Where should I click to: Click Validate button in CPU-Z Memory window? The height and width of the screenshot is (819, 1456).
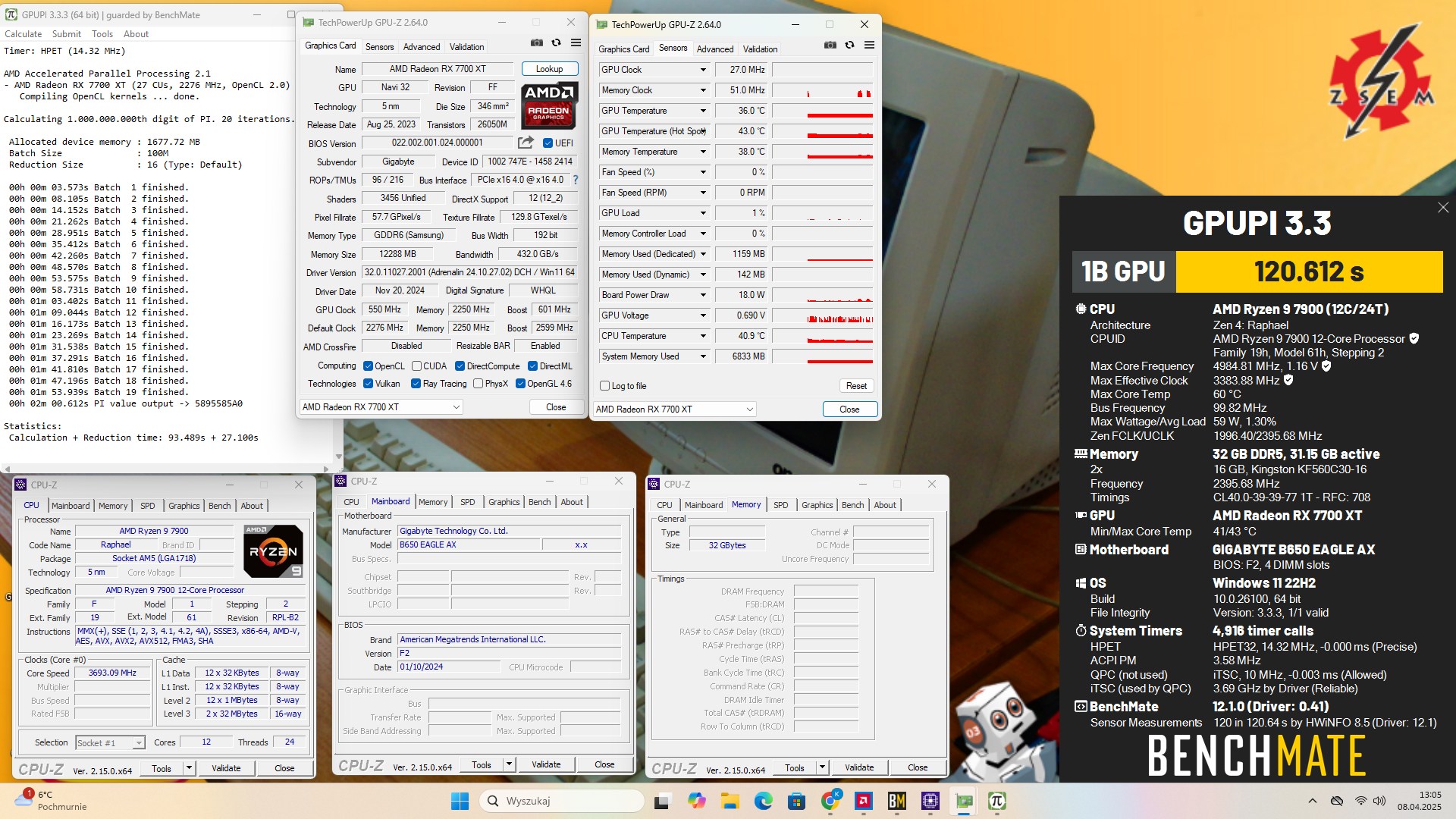[x=859, y=767]
